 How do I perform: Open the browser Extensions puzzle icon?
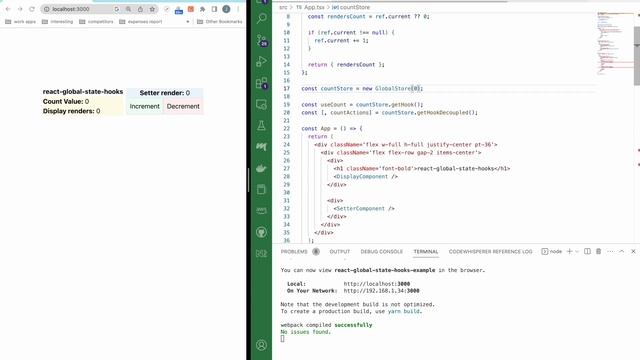[x=202, y=9]
